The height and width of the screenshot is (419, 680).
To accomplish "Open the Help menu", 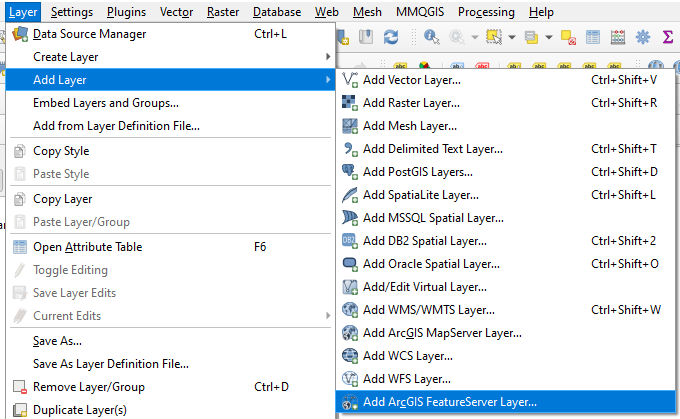I will point(541,12).
